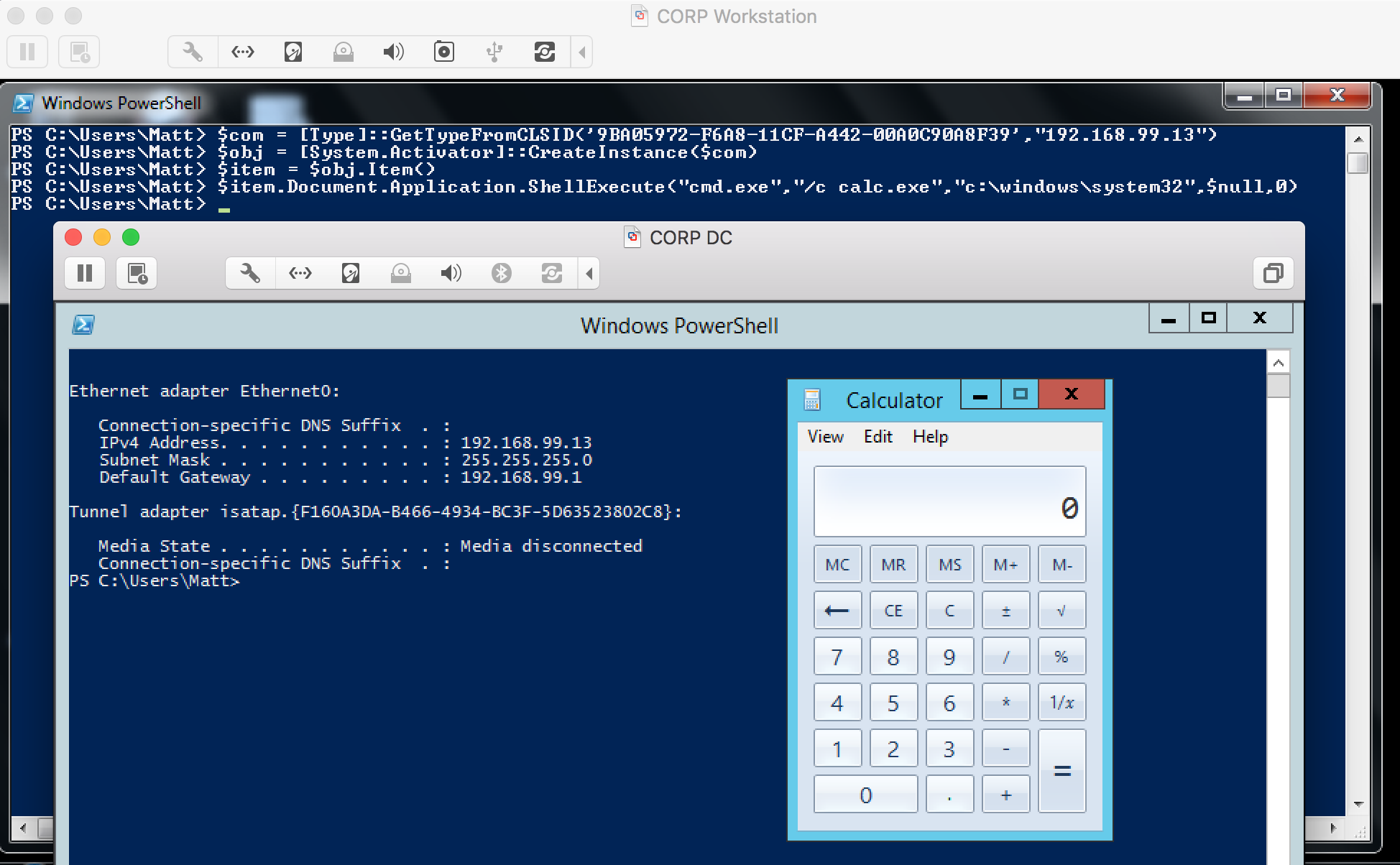Click the sound icon in CORP DC toolbar
1400x865 pixels.
tap(451, 273)
